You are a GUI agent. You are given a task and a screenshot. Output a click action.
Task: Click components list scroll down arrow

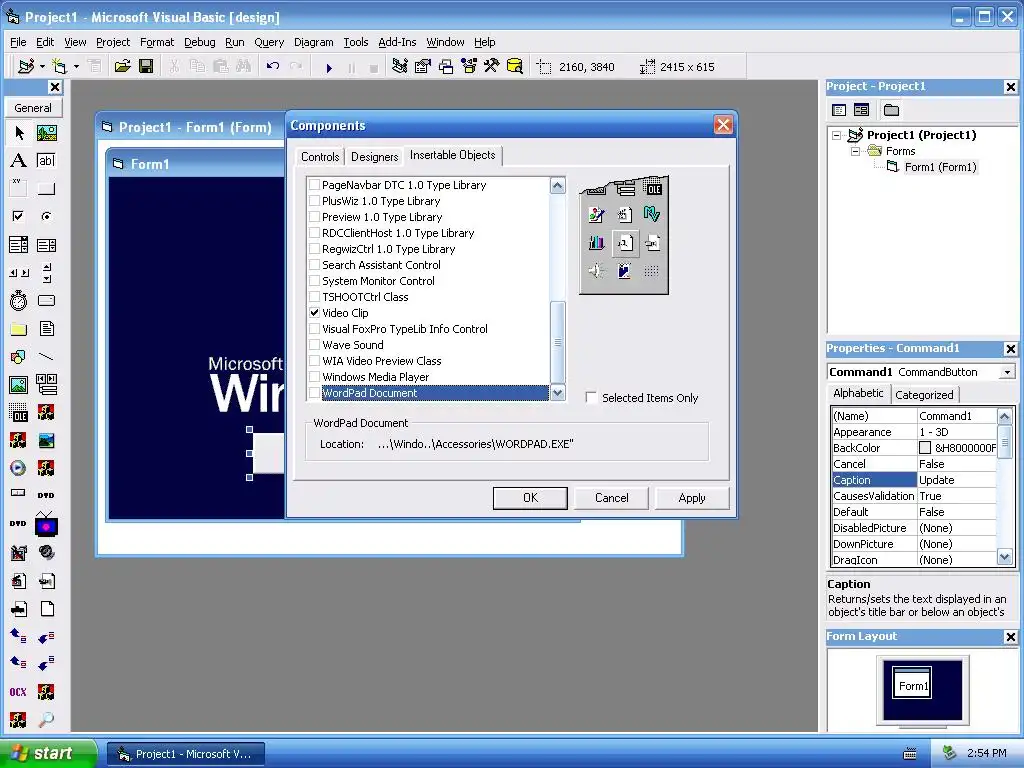[558, 392]
